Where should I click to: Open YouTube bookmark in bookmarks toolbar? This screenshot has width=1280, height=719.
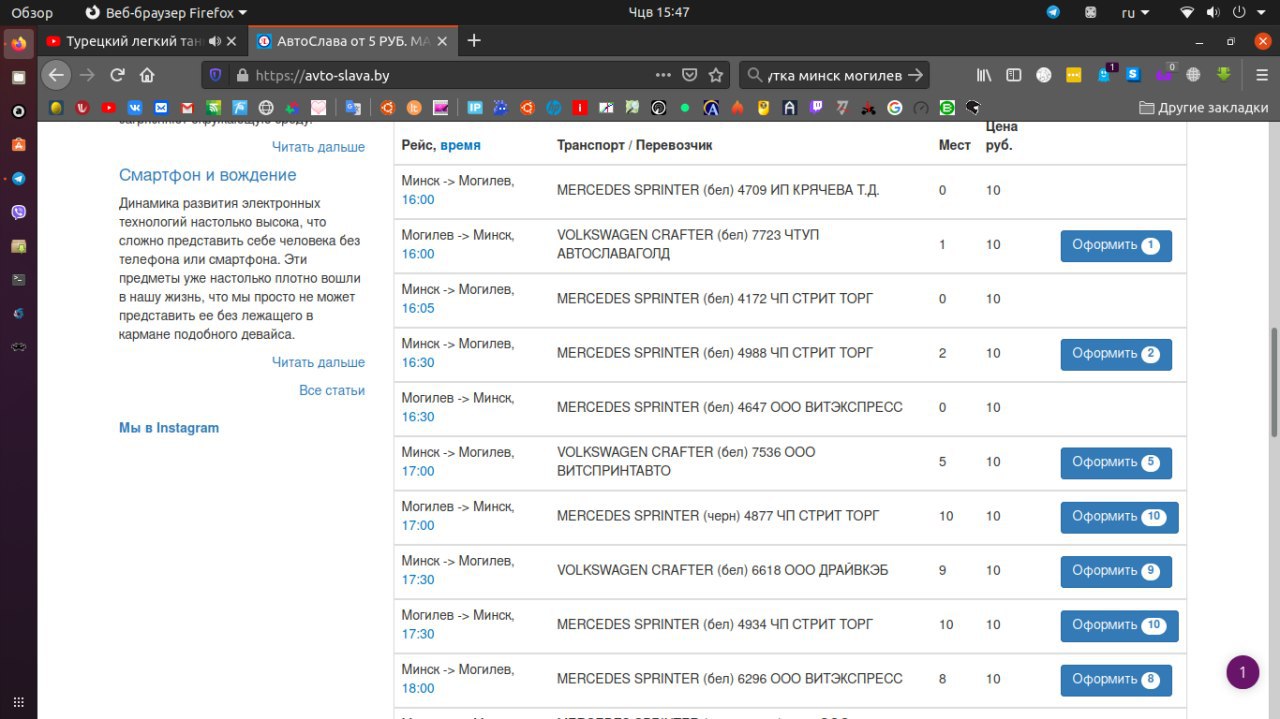click(x=108, y=107)
